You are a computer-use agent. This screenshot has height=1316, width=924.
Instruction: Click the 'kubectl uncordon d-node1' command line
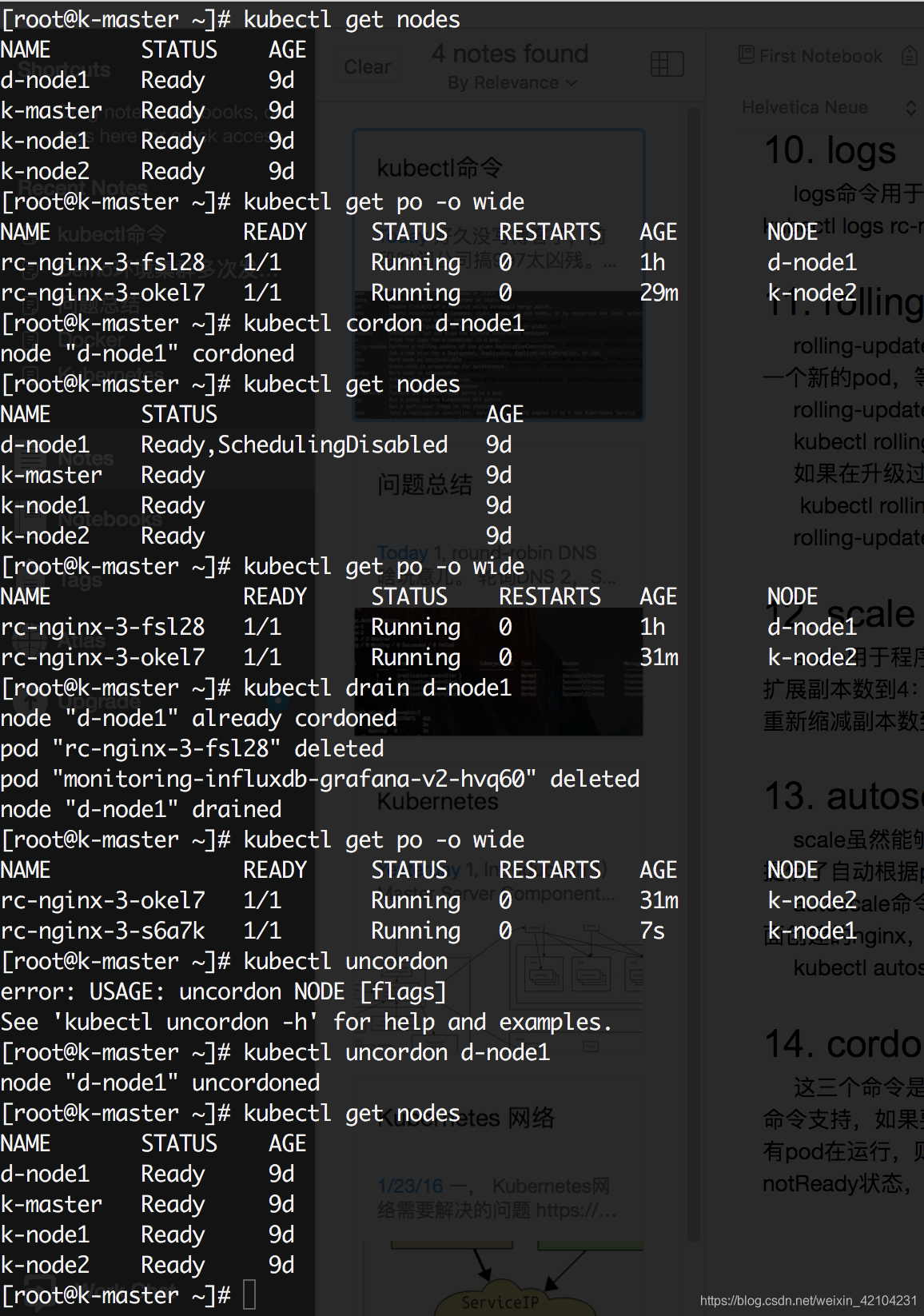coord(396,1052)
